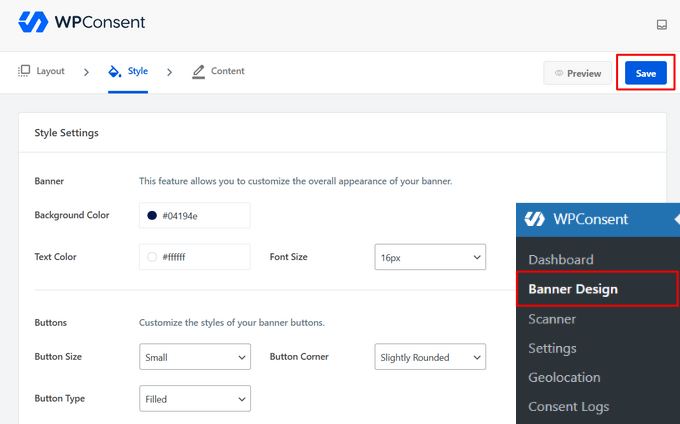Open the inbox icon at top right

(661, 25)
